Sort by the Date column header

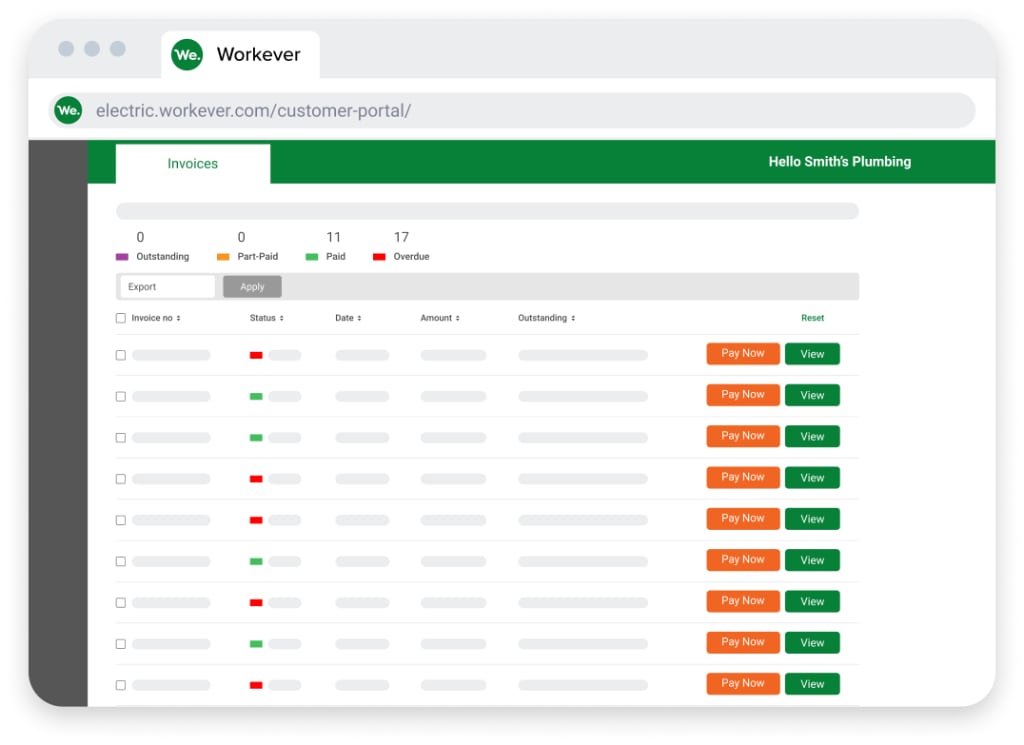[x=348, y=318]
